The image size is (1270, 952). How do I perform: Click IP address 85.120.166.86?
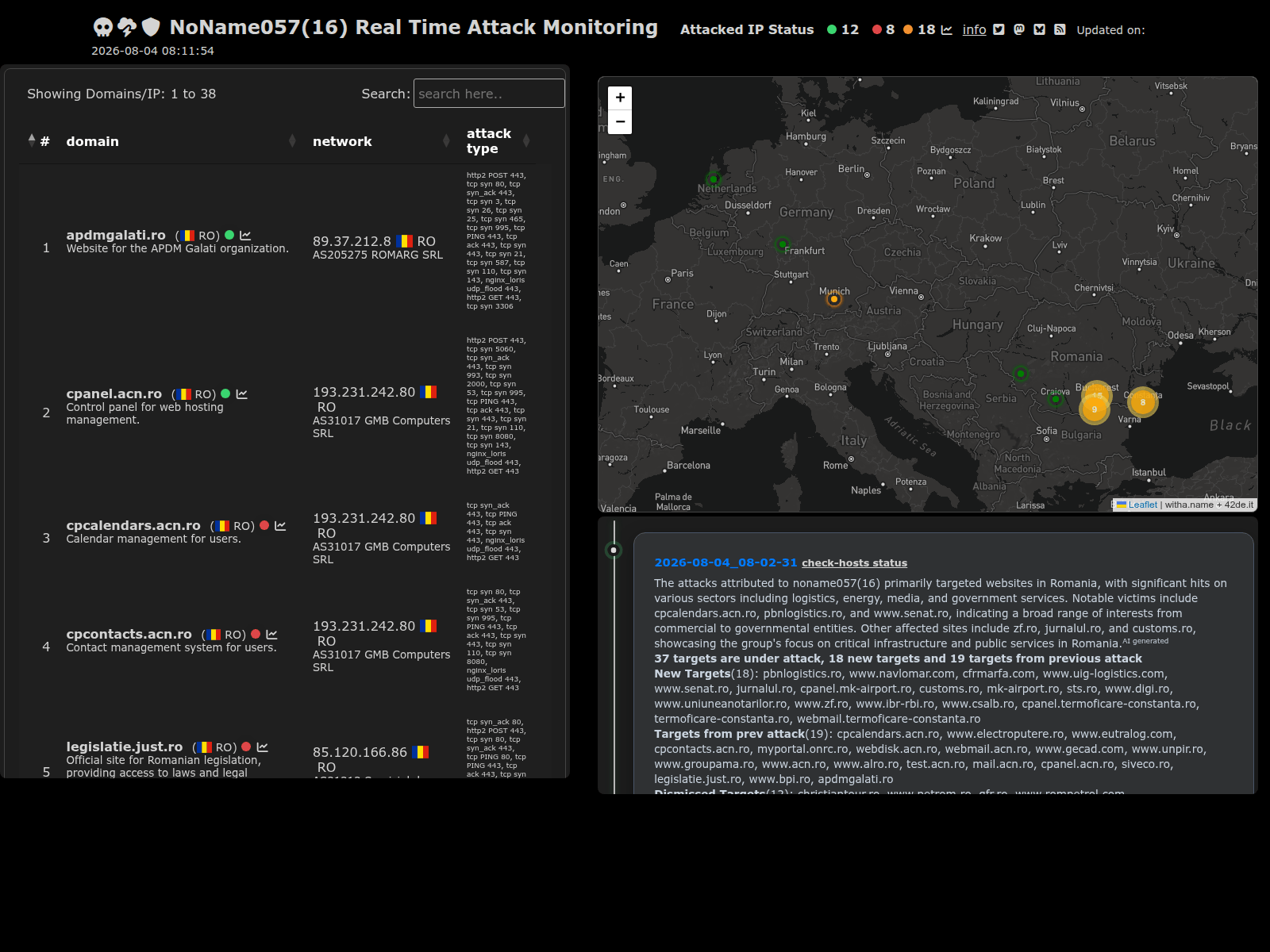click(360, 752)
